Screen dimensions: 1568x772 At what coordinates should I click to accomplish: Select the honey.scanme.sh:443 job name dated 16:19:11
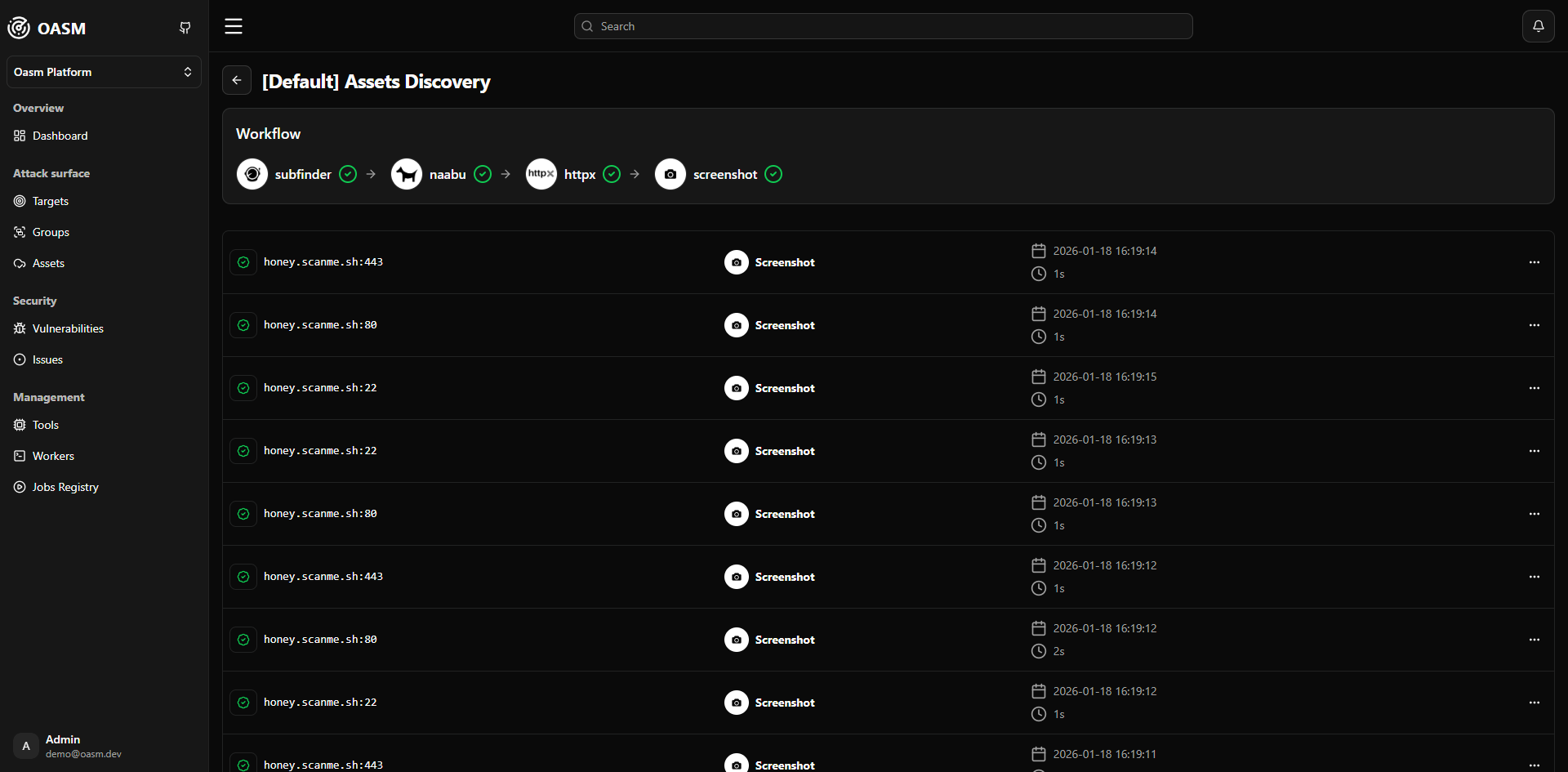(x=323, y=765)
